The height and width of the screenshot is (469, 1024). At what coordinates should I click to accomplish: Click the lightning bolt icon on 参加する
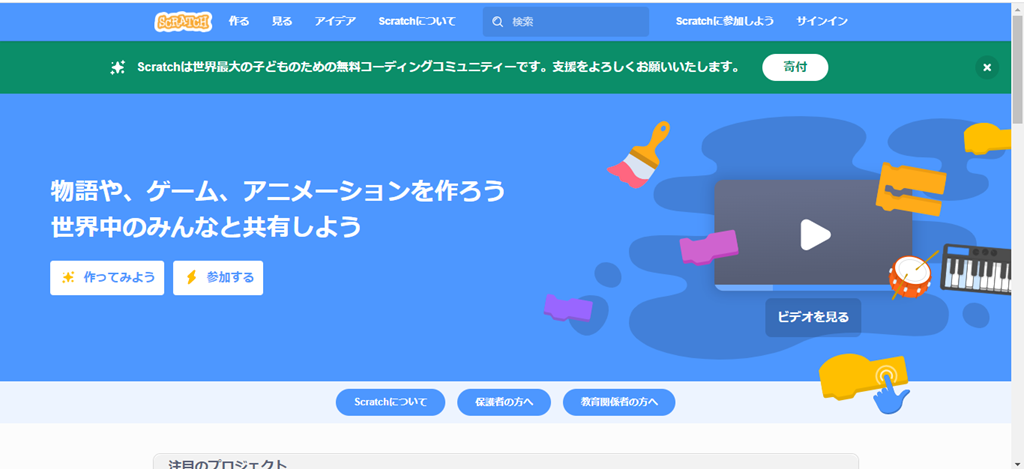tap(191, 278)
